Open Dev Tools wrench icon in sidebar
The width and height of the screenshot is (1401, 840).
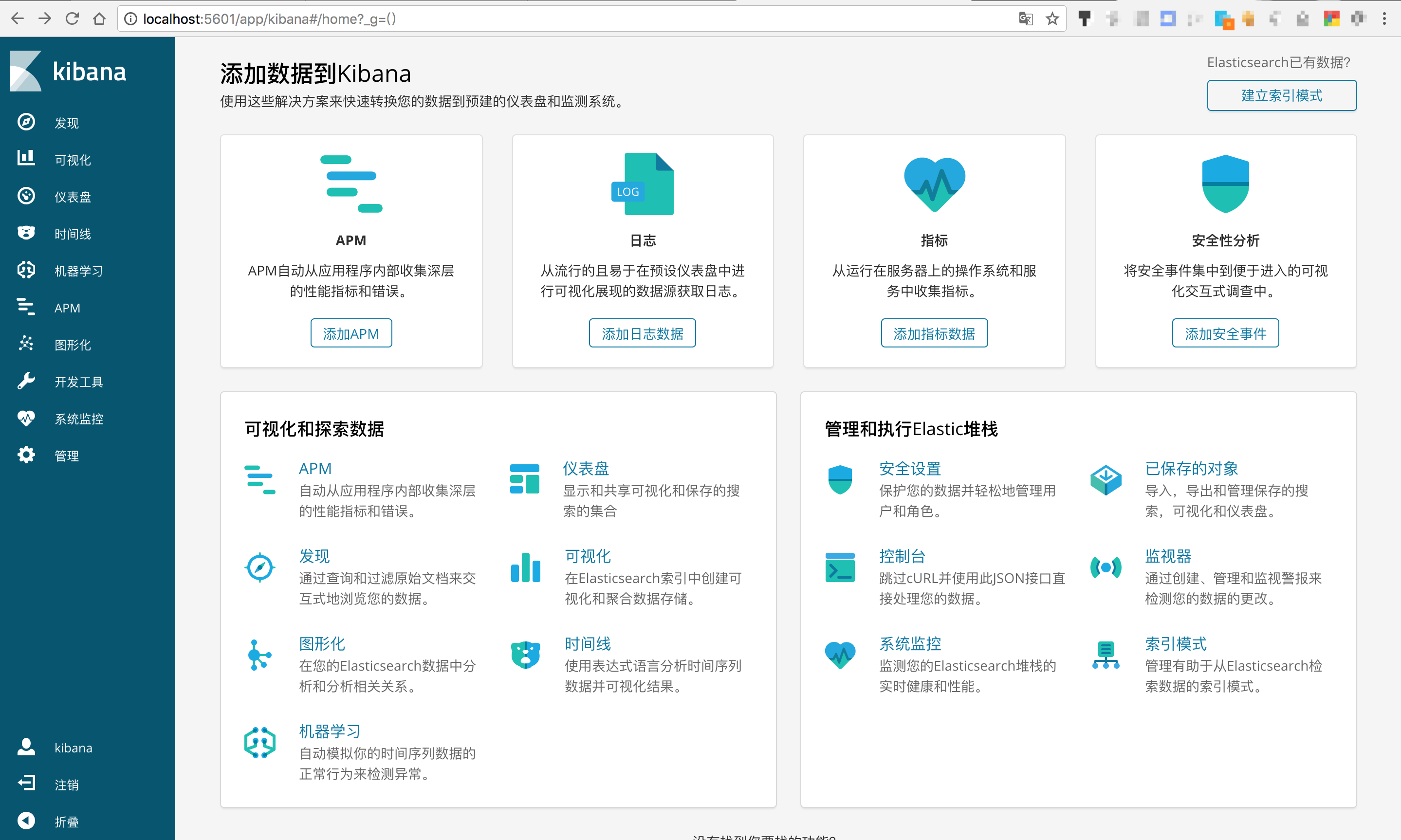[x=26, y=381]
